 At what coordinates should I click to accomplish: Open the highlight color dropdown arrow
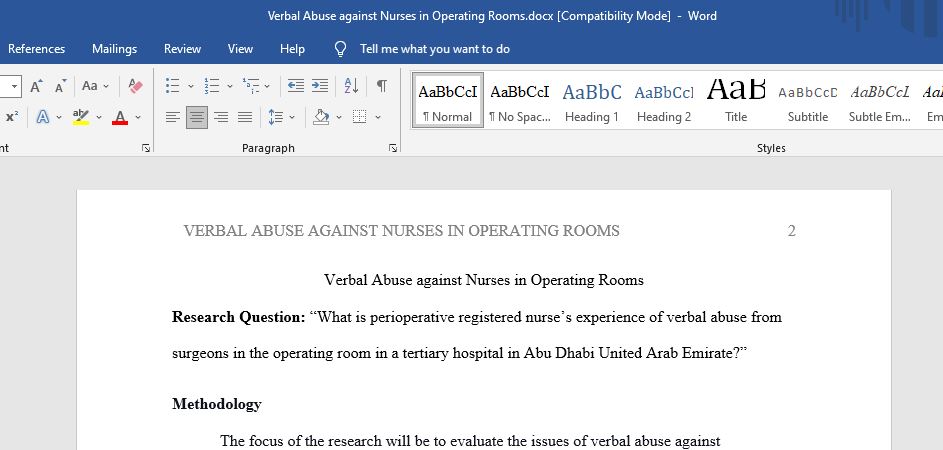(x=99, y=117)
